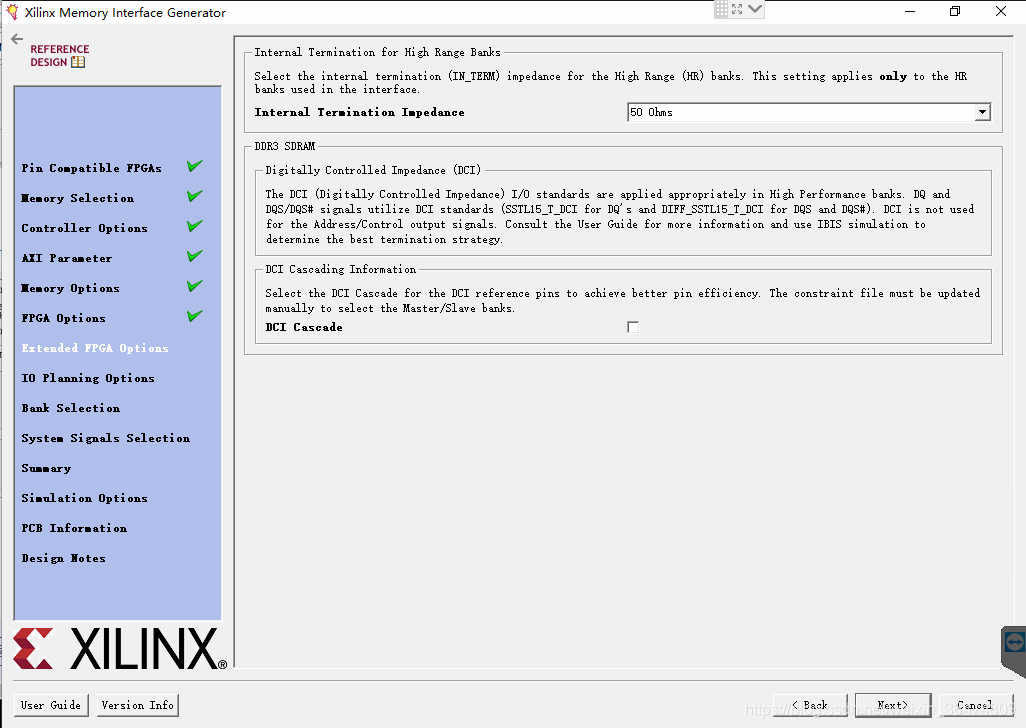Click Internal Termination for High Range Banks title
Screen dimensions: 1026x728
[378, 52]
